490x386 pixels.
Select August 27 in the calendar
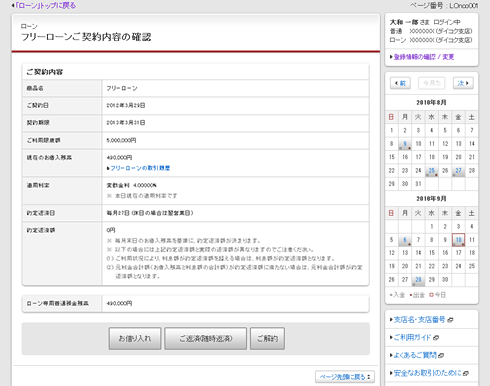pyautogui.click(x=458, y=170)
